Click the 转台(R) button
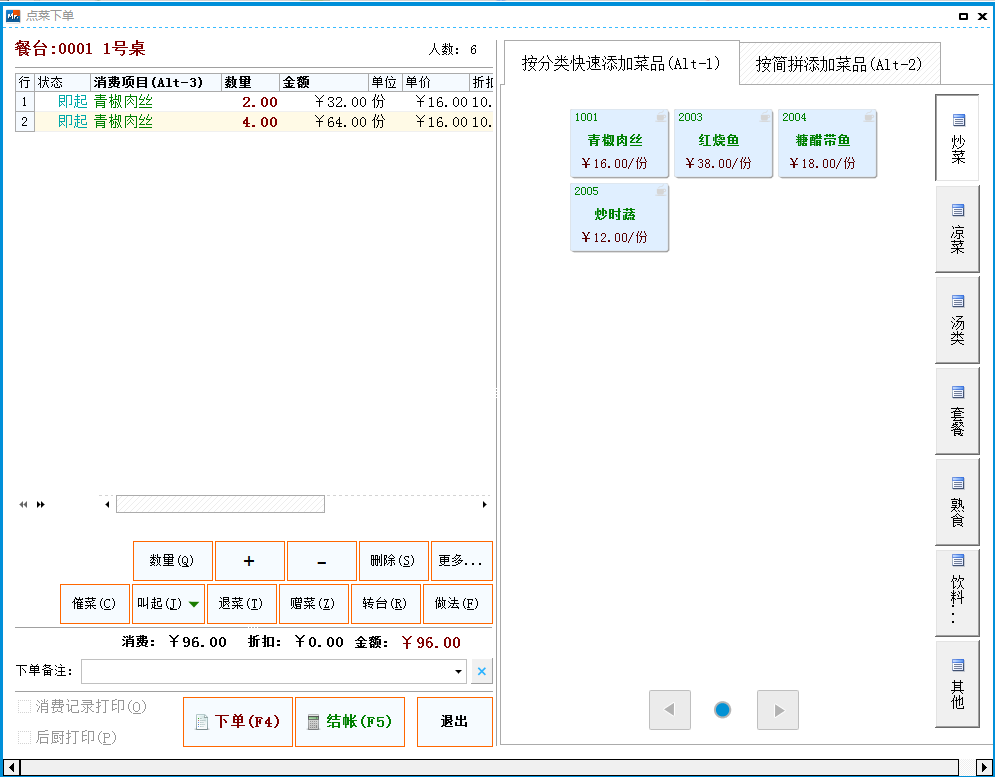The image size is (995, 777). tap(385, 604)
